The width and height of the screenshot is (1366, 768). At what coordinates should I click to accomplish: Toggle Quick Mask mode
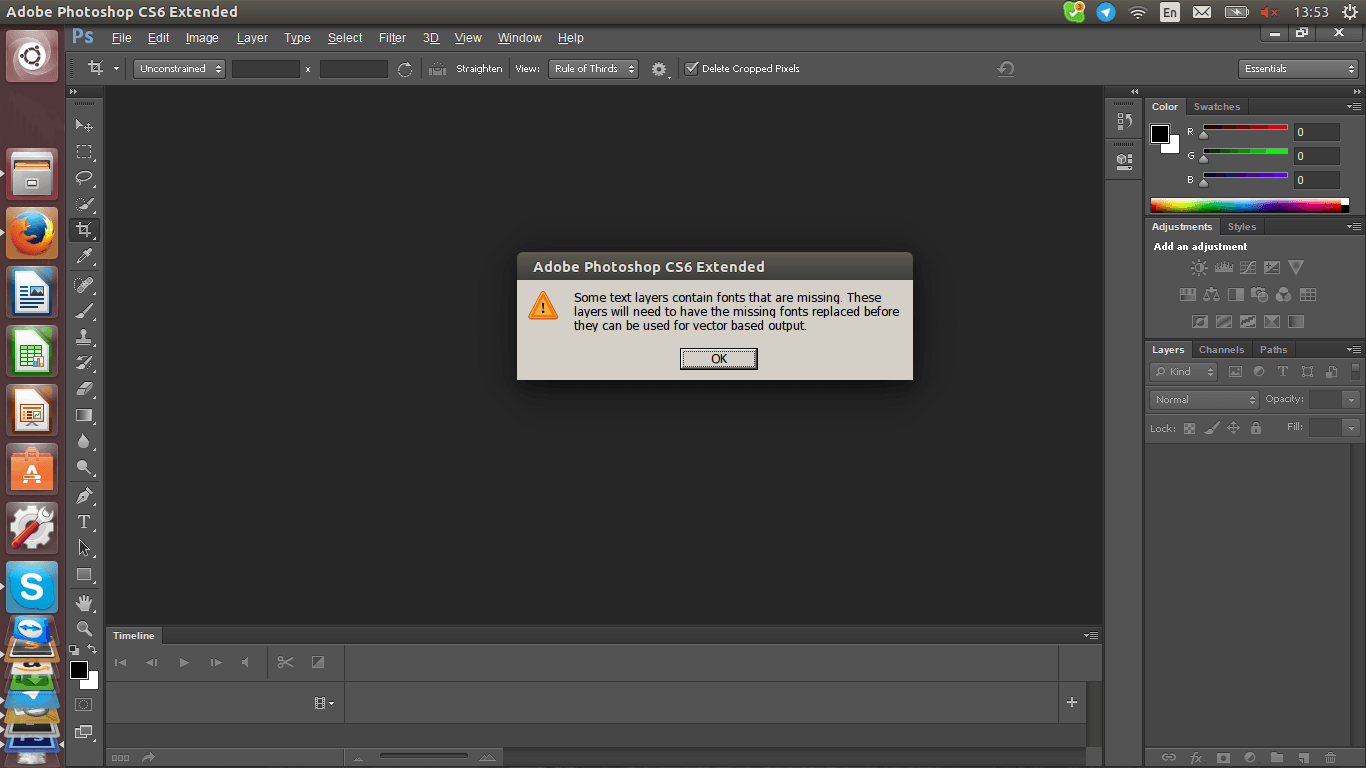[x=84, y=705]
